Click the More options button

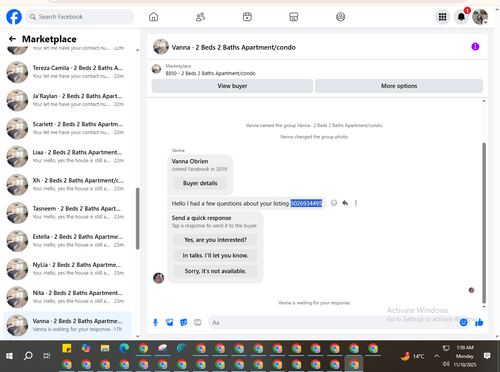[x=399, y=86]
